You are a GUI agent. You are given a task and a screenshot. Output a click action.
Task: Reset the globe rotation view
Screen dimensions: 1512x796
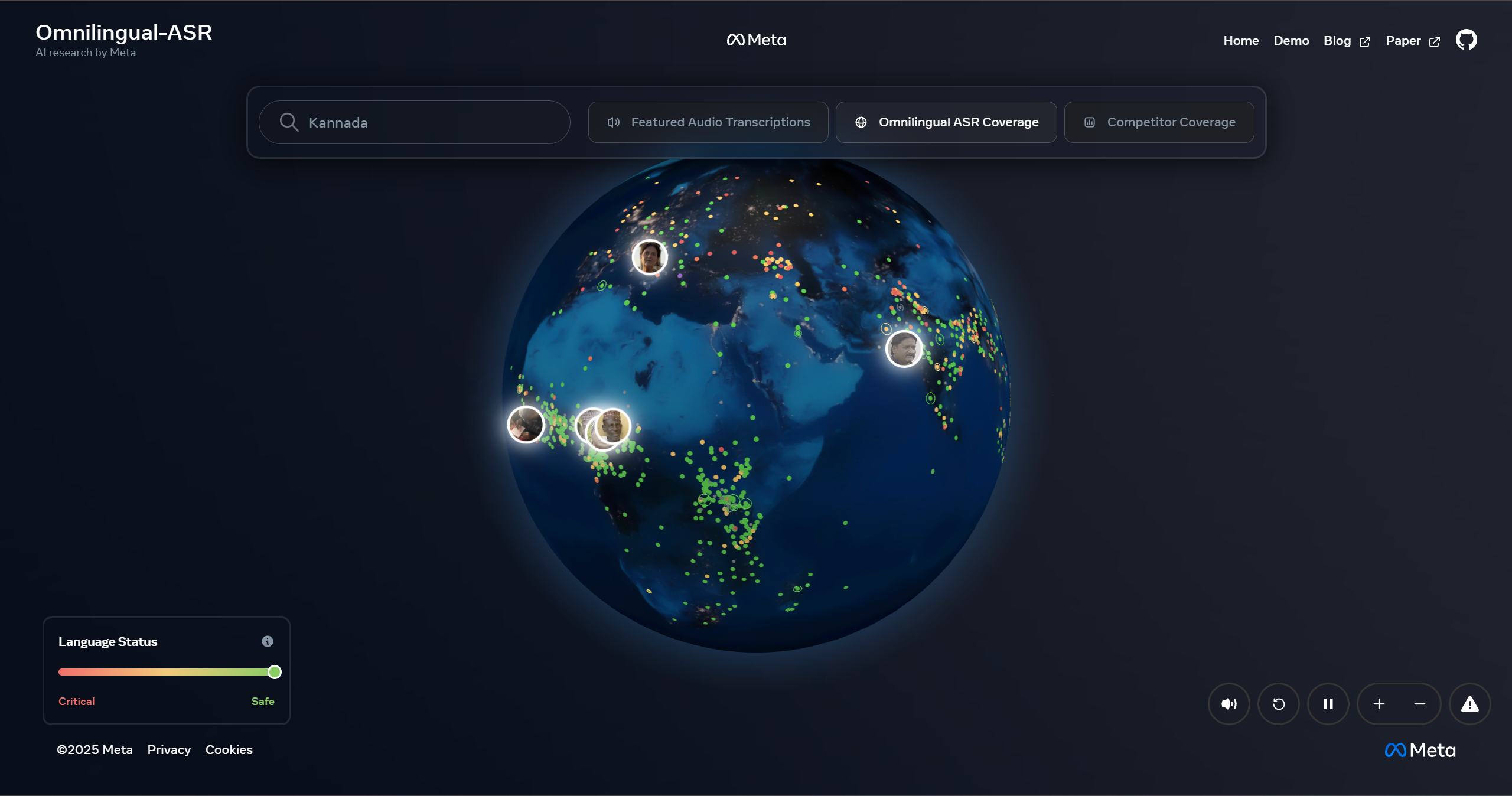pos(1278,703)
